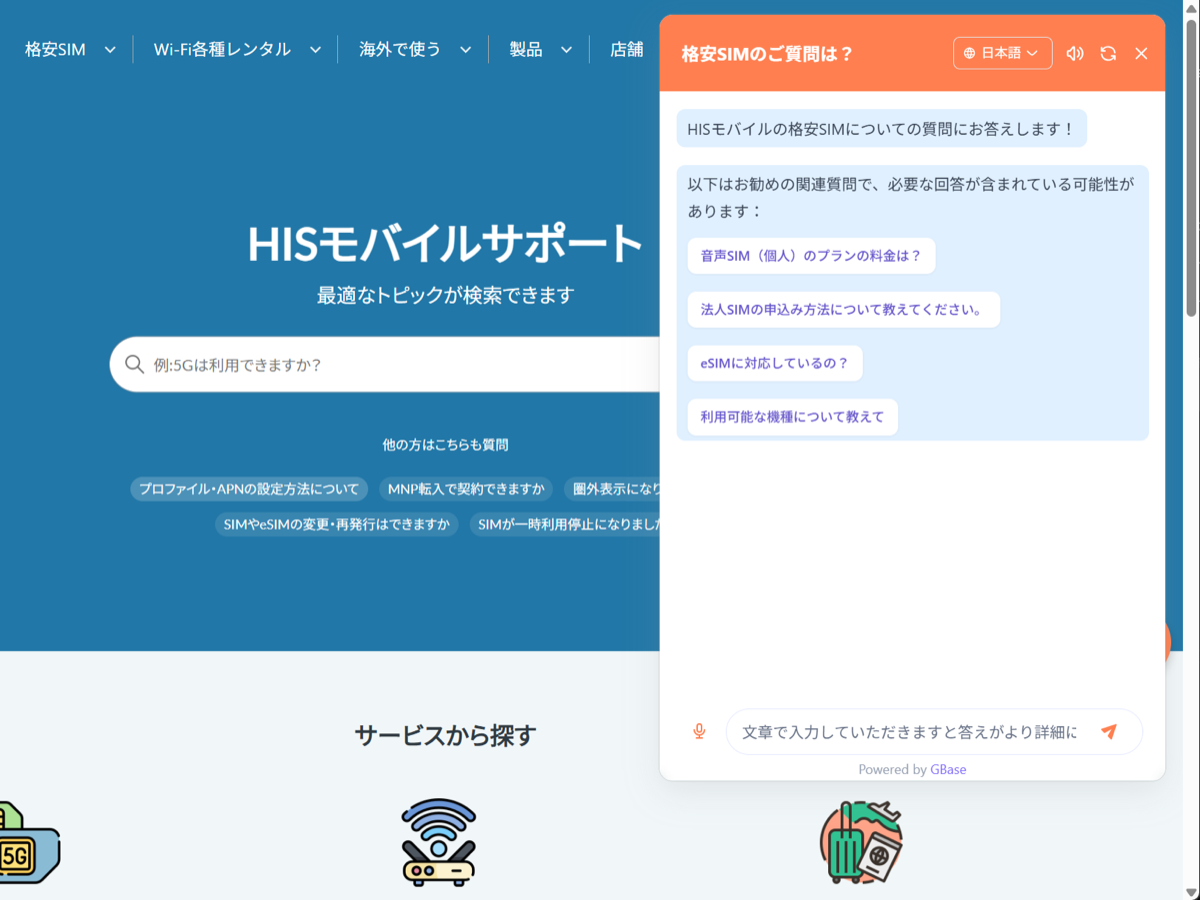Focus the chat message input field
1200x900 pixels.
[910, 732]
